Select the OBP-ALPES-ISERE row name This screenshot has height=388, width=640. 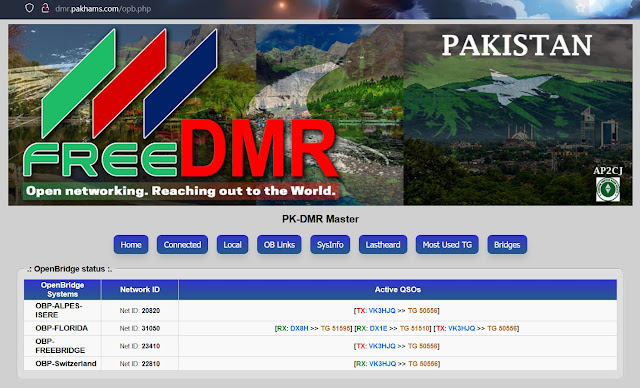59,310
